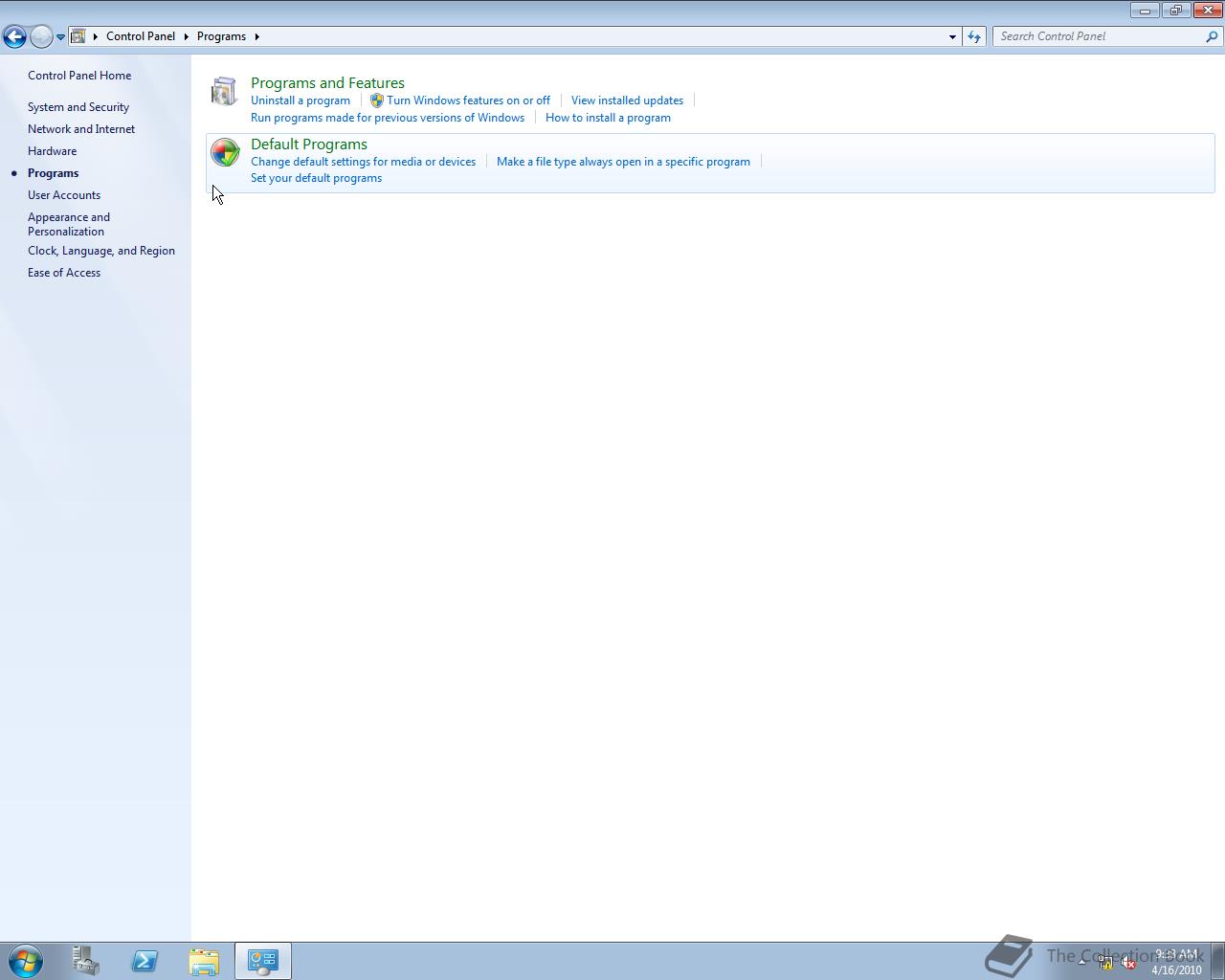1225x980 pixels.
Task: Minimize the Control Panel window
Action: point(1145,11)
